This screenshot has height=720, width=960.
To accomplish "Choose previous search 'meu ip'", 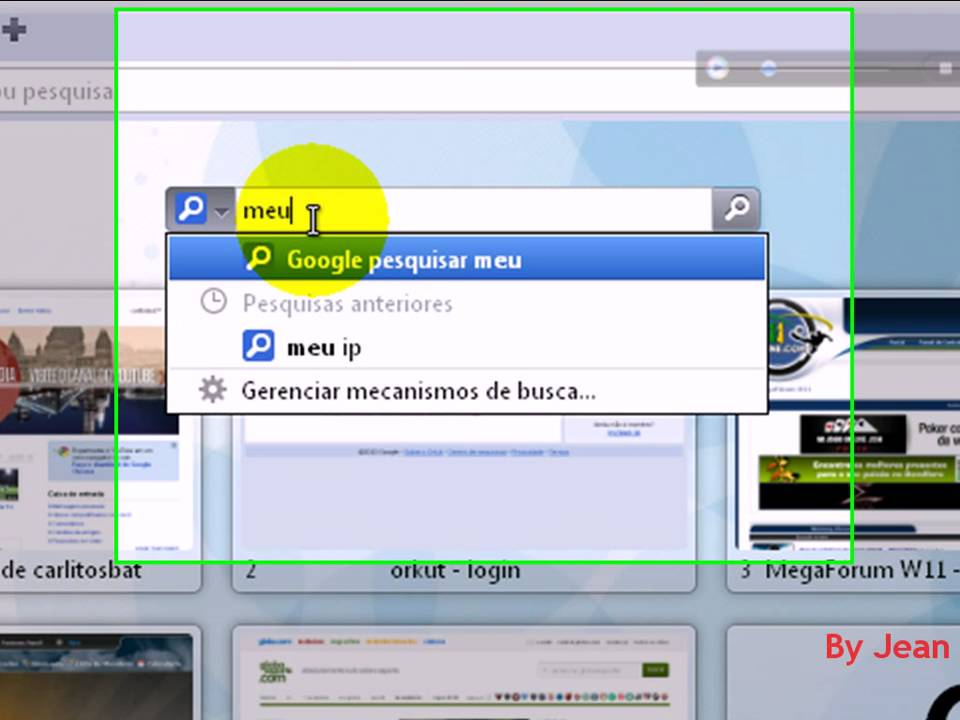I will click(467, 347).
